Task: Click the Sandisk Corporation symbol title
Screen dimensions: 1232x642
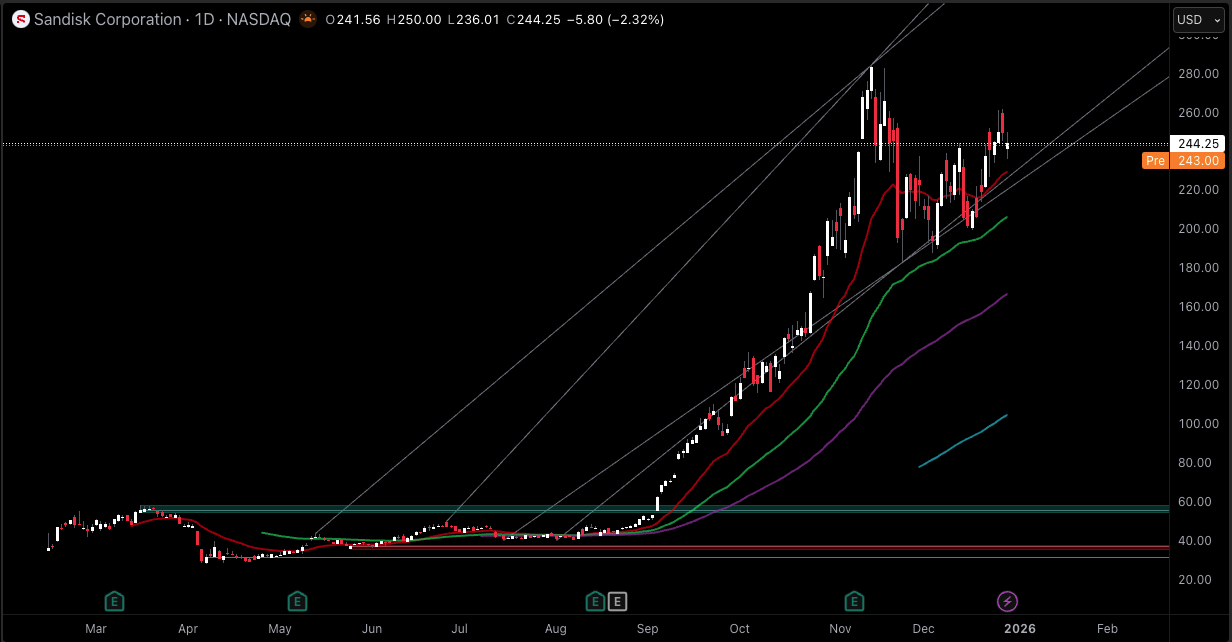Action: 107,20
